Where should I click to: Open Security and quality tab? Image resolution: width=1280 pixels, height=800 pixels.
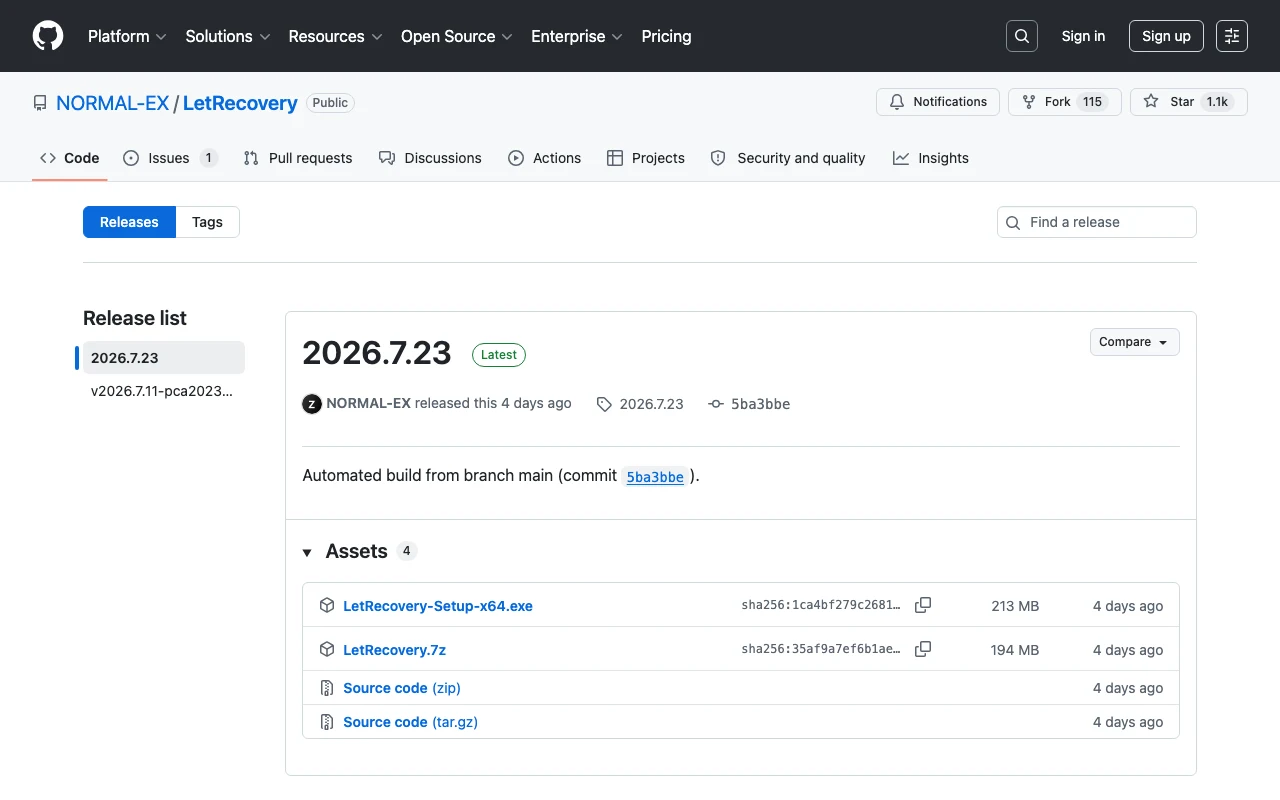coord(788,158)
